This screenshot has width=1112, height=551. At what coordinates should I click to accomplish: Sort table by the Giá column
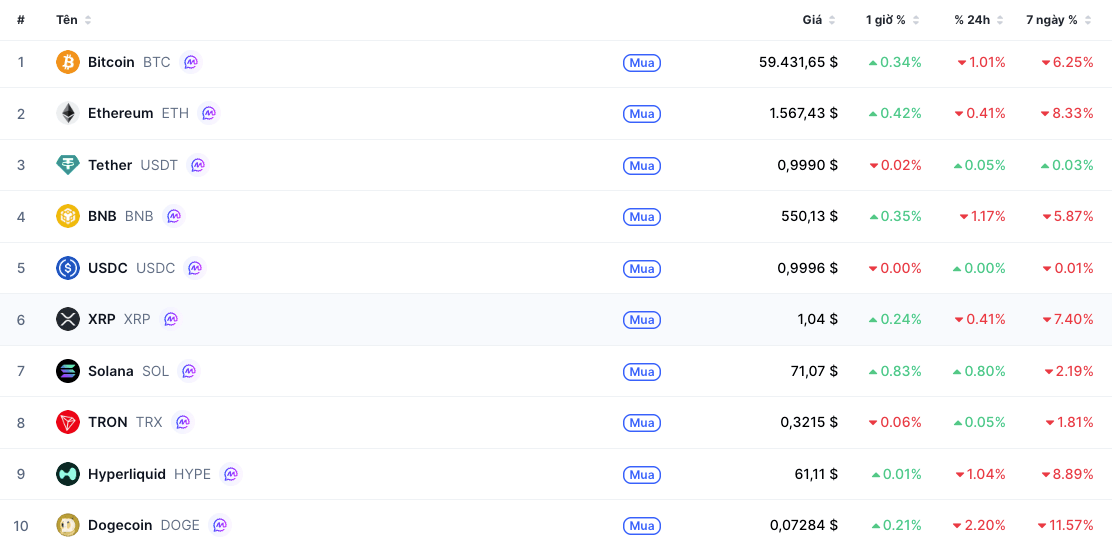818,20
